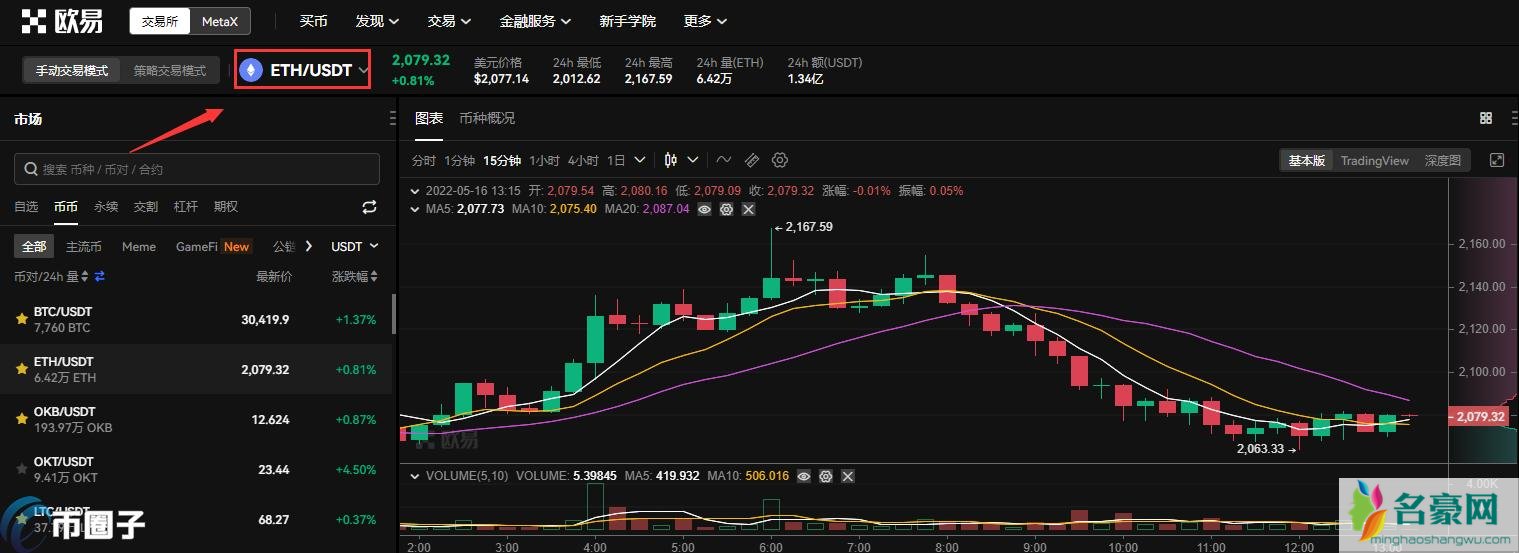Image resolution: width=1519 pixels, height=553 pixels.
Task: Hide MA lines with eye icon
Action: coord(704,209)
